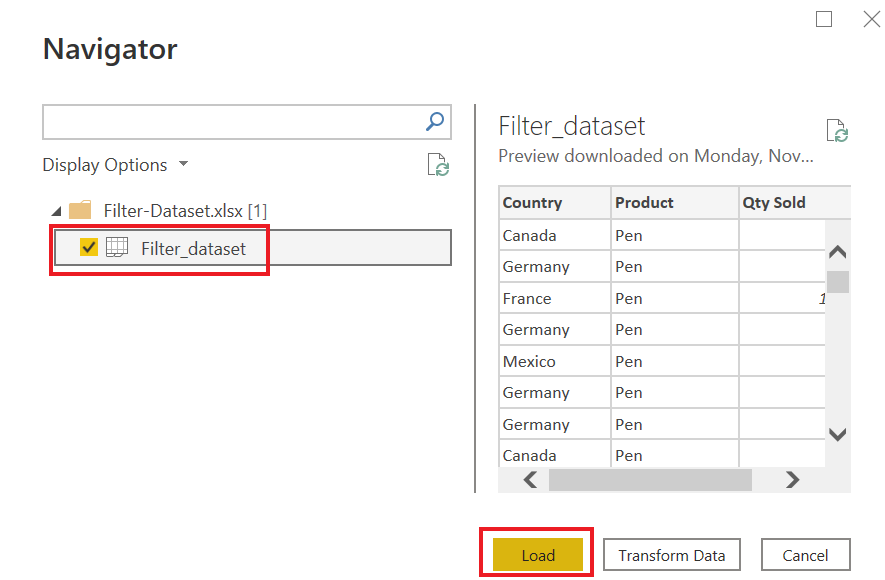Click the Filter-Dataset.xlsx folder icon

pyautogui.click(x=80, y=211)
